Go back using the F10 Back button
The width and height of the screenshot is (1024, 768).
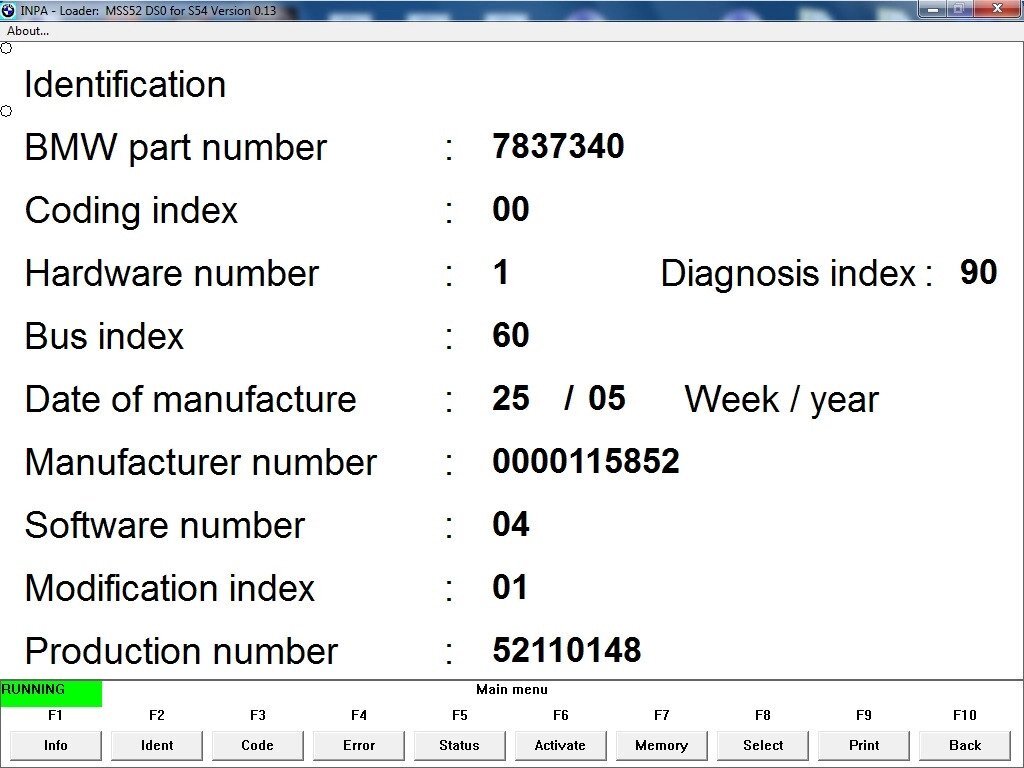965,745
